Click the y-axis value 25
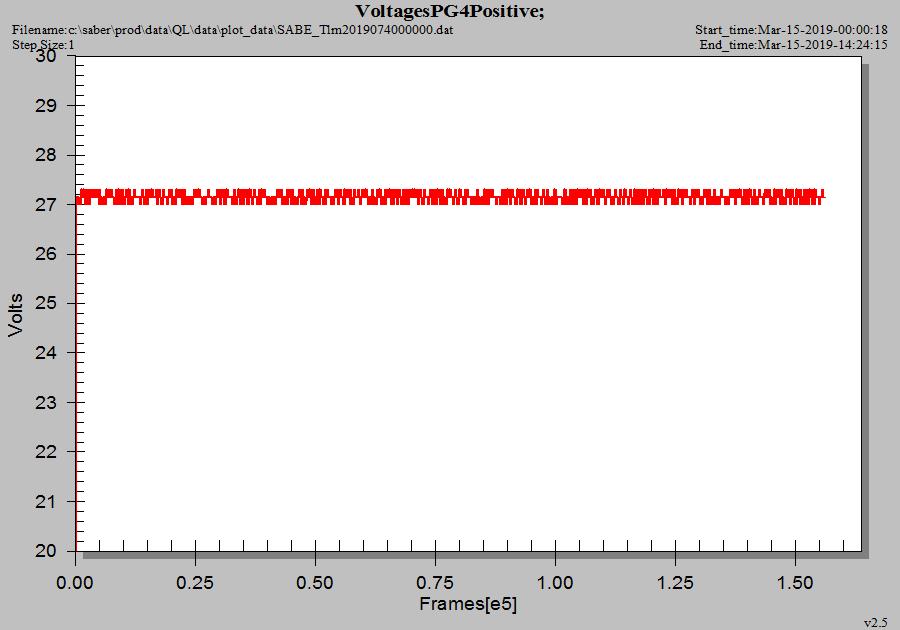900x630 pixels. pos(46,304)
